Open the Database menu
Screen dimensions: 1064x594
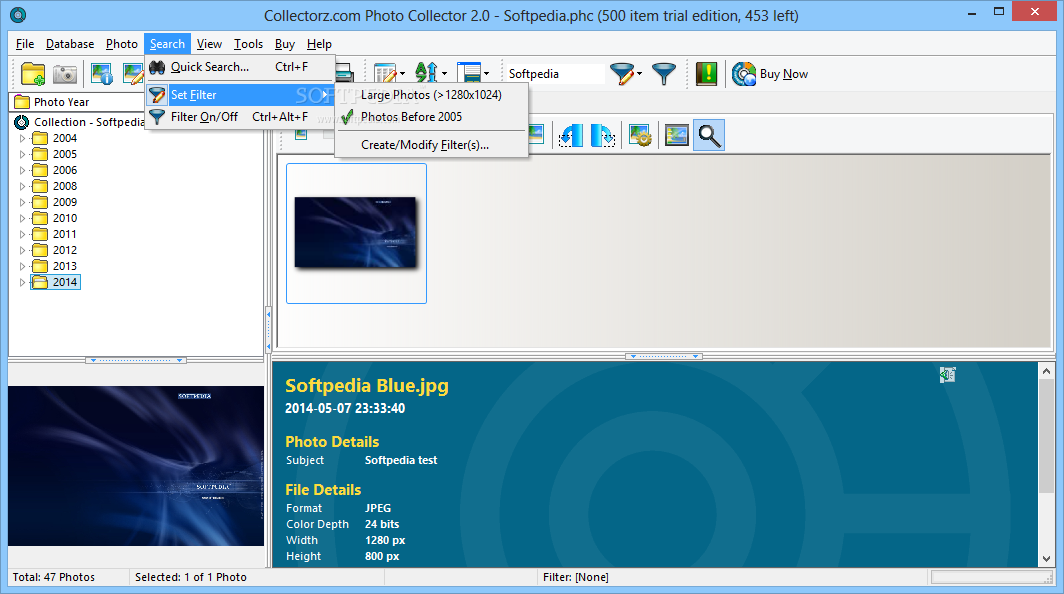click(70, 44)
